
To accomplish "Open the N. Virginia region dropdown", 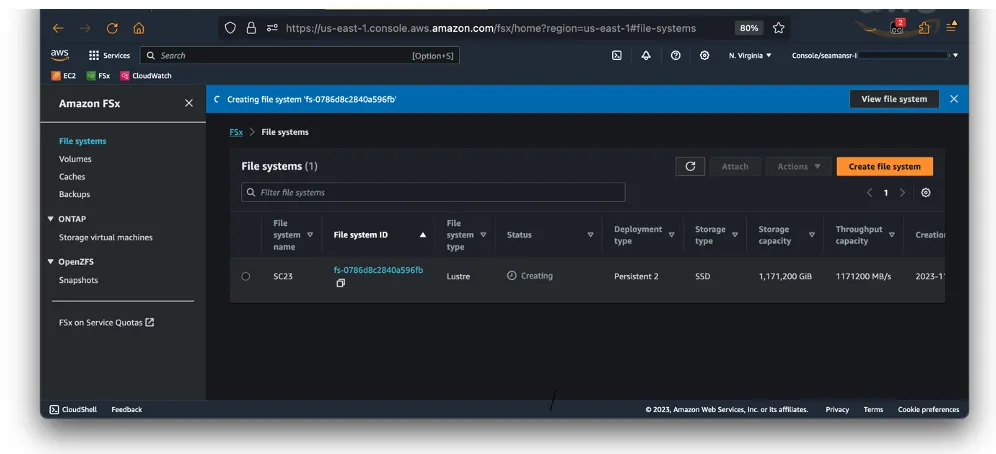I will coord(750,55).
